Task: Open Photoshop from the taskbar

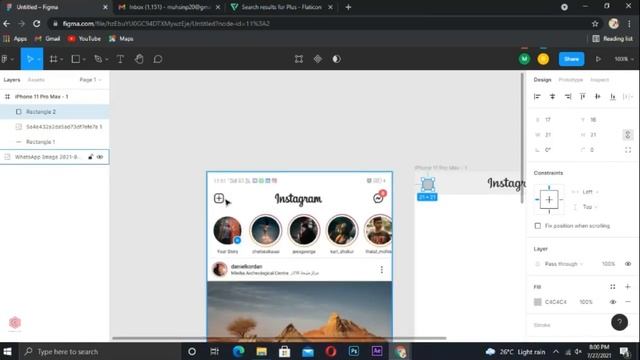Action: tap(354, 351)
